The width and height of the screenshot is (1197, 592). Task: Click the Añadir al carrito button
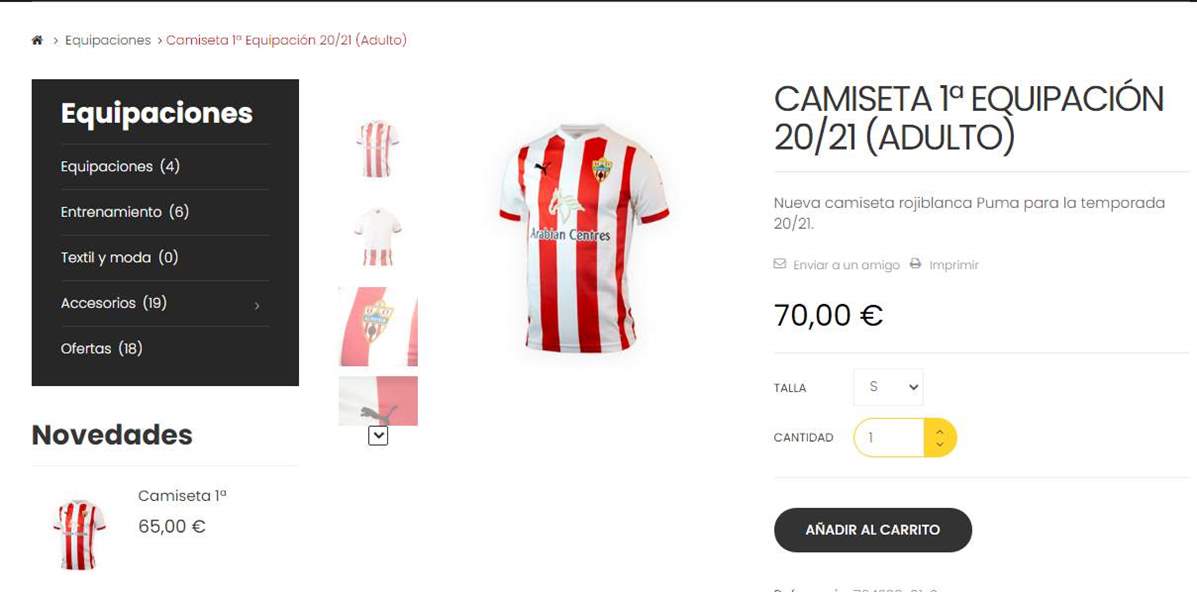873,530
